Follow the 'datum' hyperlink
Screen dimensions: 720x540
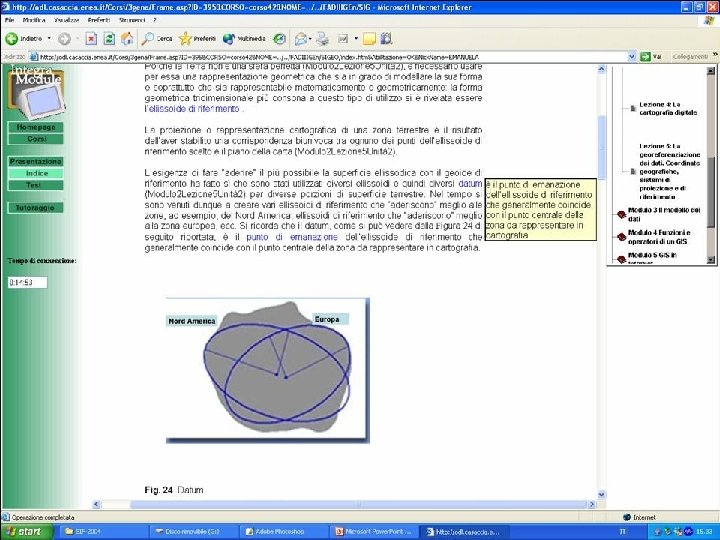point(470,184)
